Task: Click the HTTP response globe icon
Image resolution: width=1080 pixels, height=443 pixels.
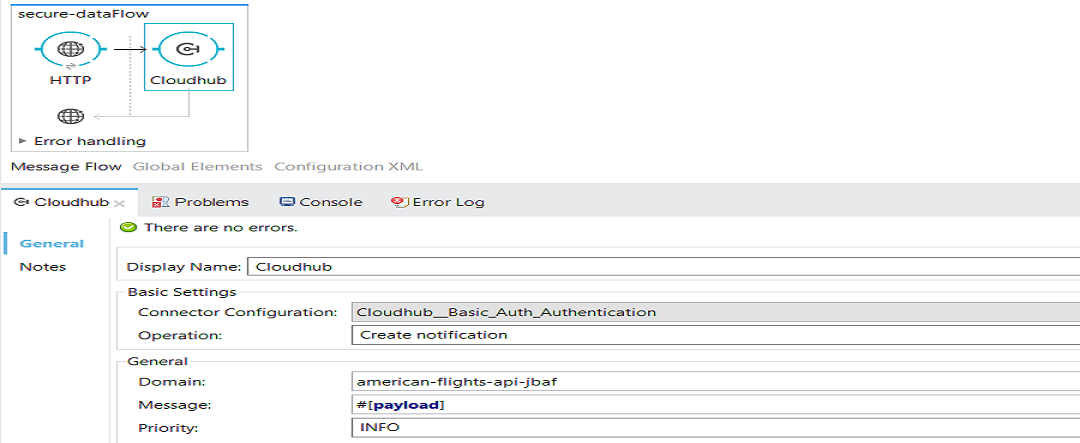Action: 71,115
